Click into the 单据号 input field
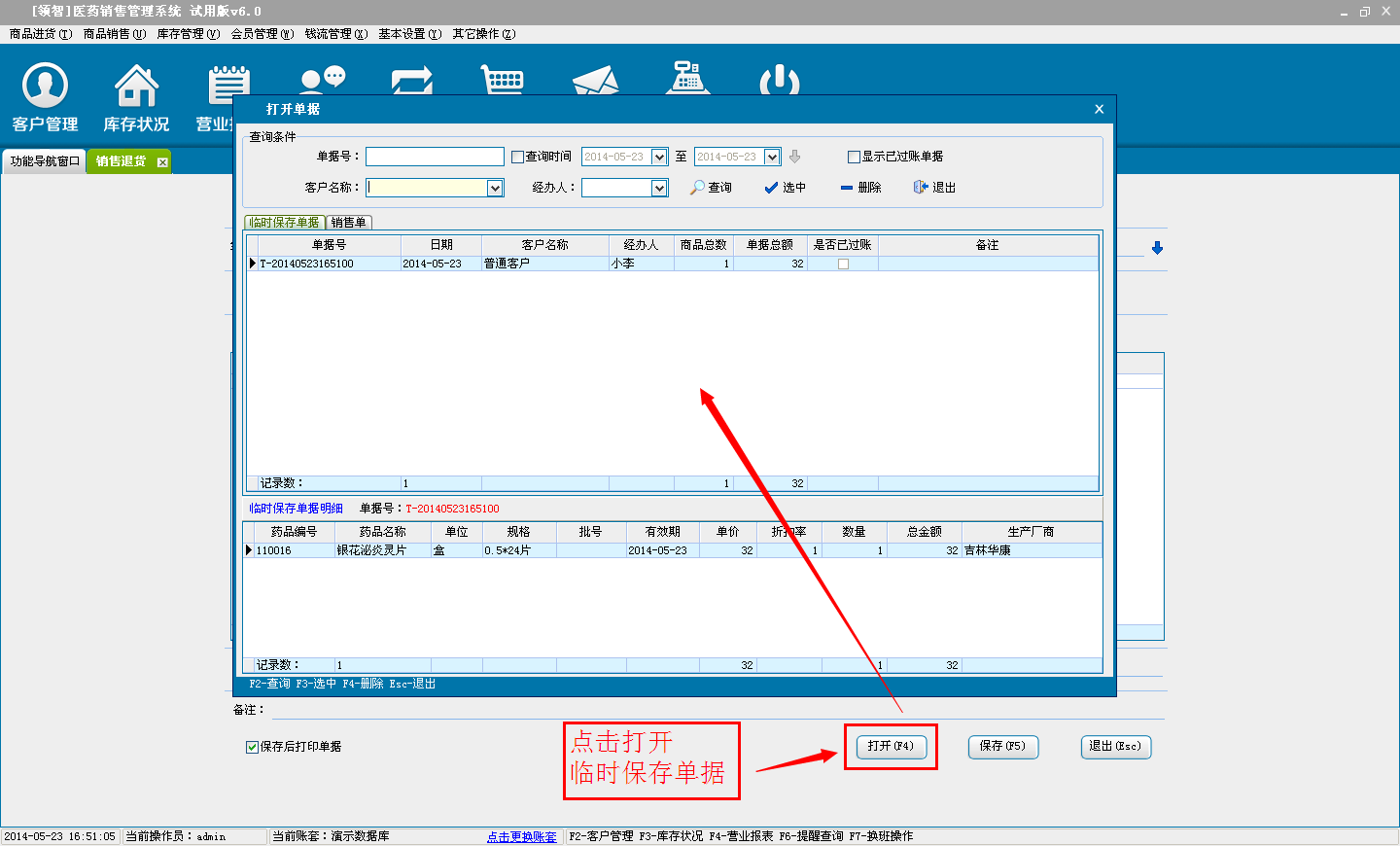This screenshot has height=846, width=1400. (435, 157)
